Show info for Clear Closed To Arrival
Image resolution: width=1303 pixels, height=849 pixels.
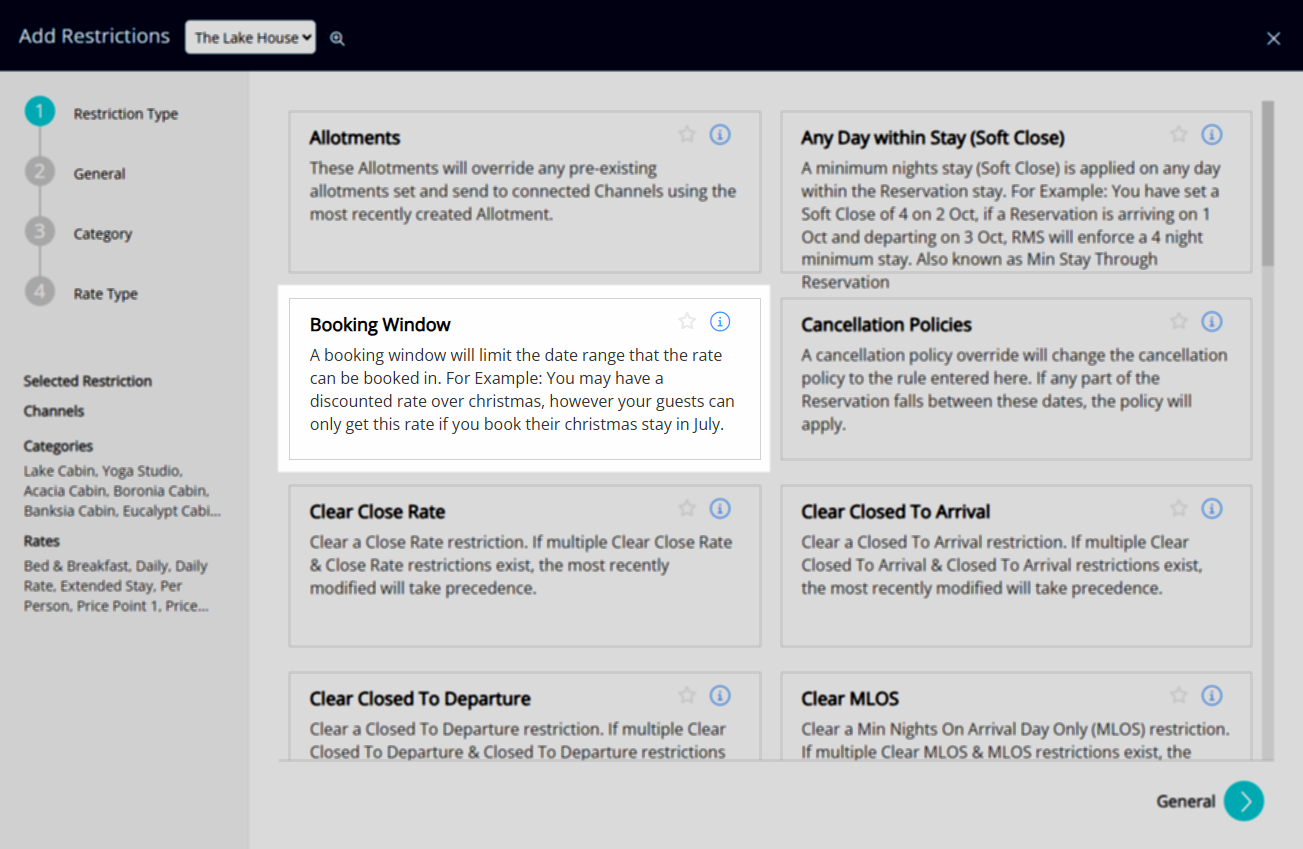click(x=1211, y=508)
